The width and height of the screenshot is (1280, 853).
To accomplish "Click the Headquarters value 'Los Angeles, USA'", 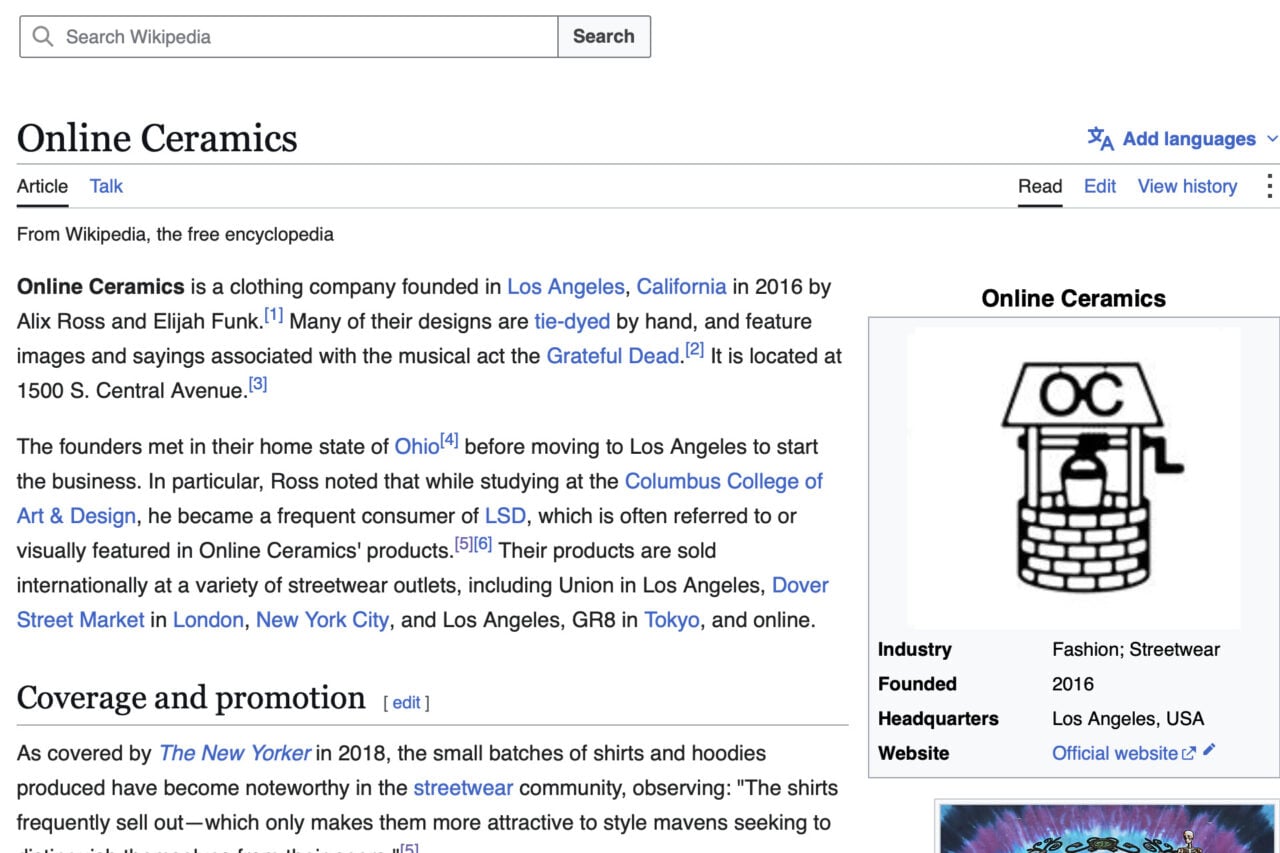I will coord(1128,719).
